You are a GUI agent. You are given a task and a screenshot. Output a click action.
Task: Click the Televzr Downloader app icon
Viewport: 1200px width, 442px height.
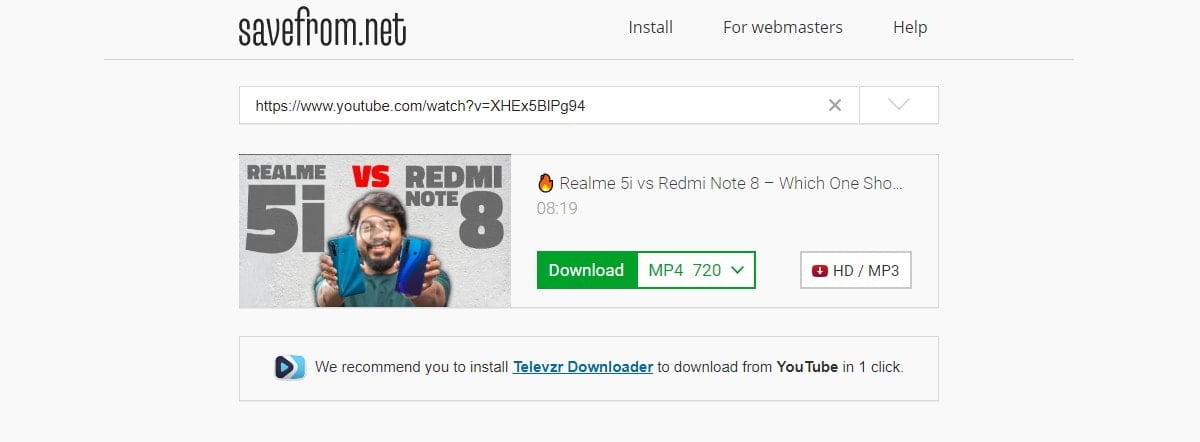click(289, 367)
